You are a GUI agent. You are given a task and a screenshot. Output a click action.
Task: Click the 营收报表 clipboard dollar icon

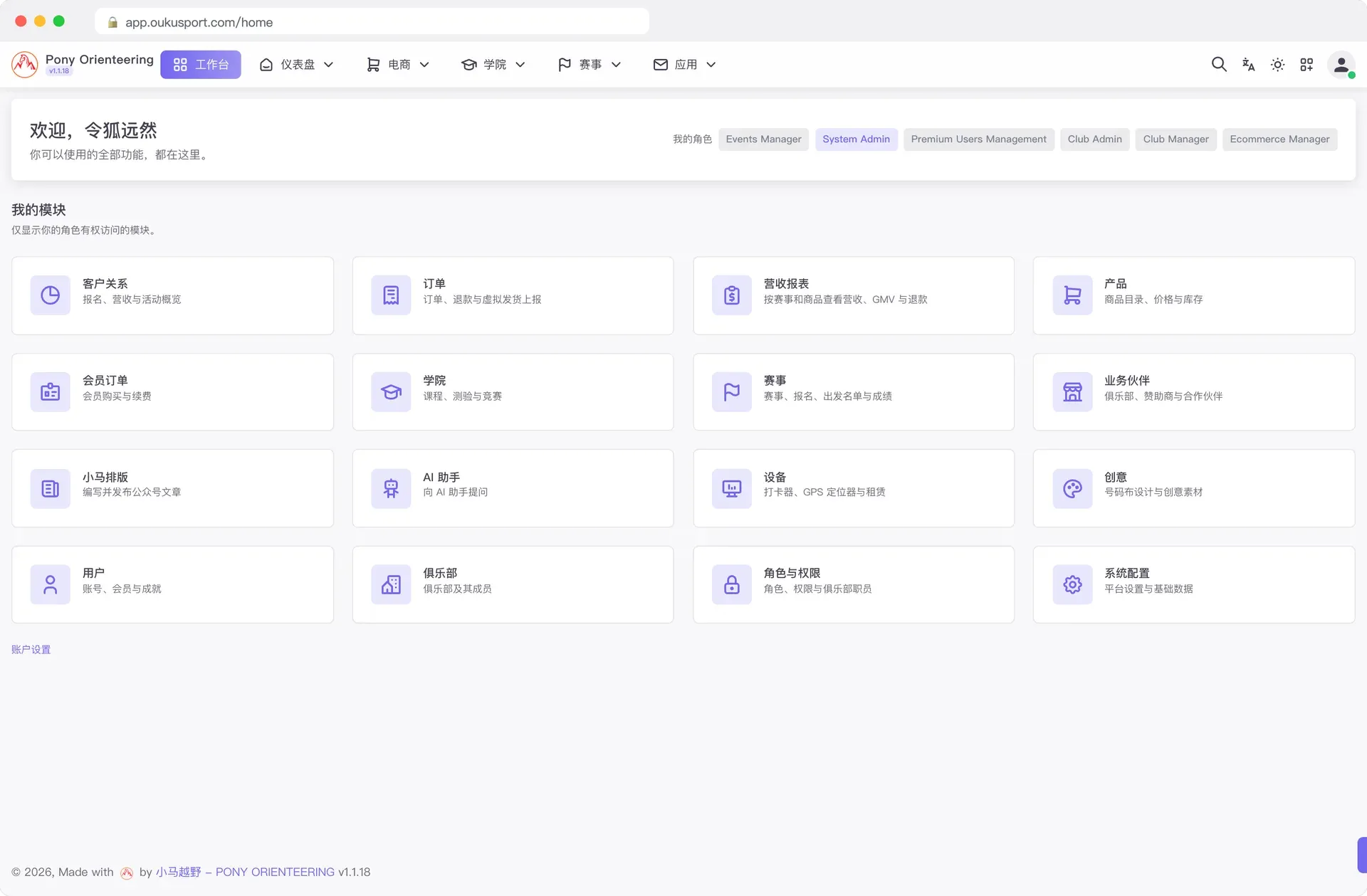coord(732,295)
